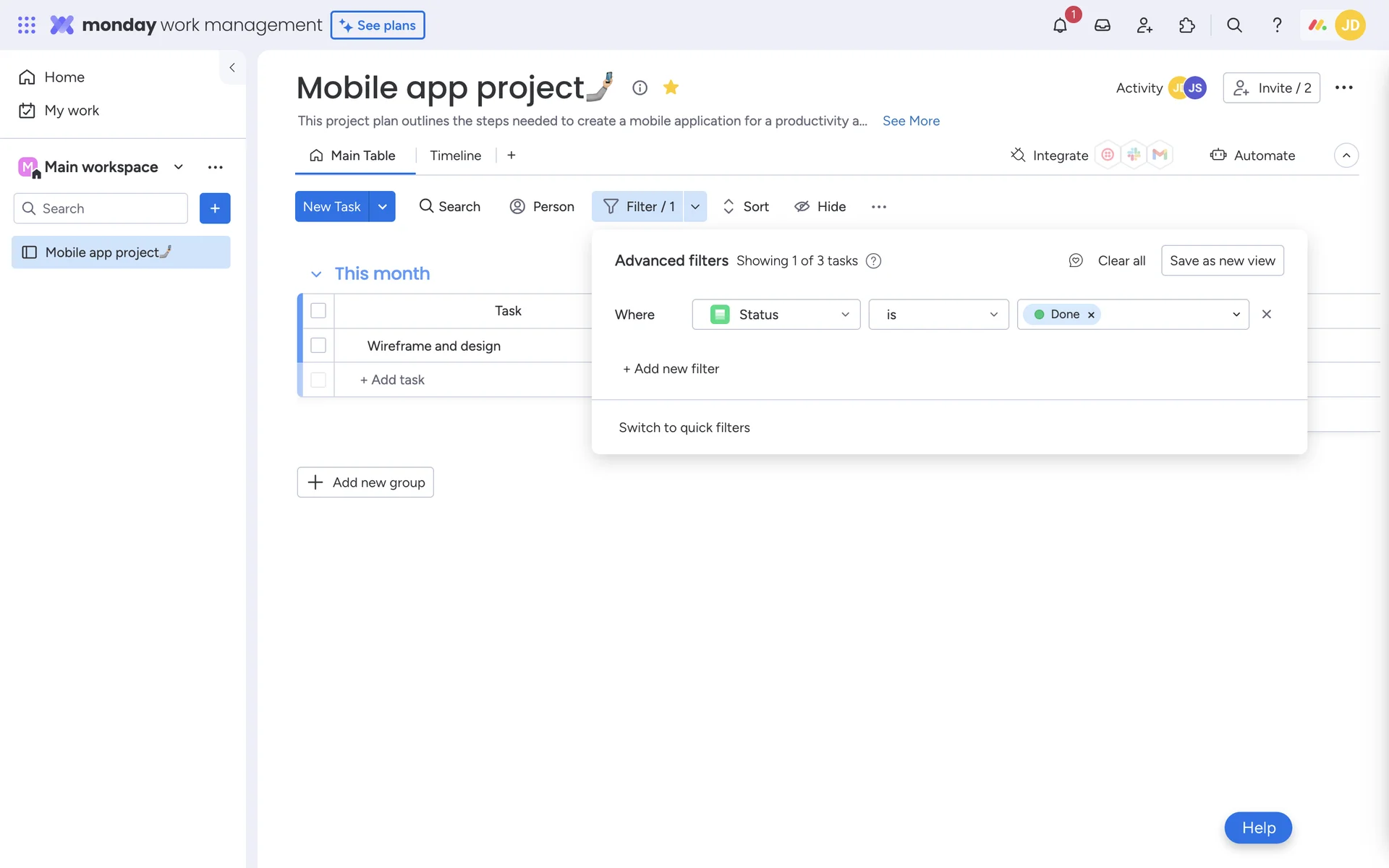The height and width of the screenshot is (868, 1389).
Task: Open the notifications bell
Action: pyautogui.click(x=1060, y=26)
